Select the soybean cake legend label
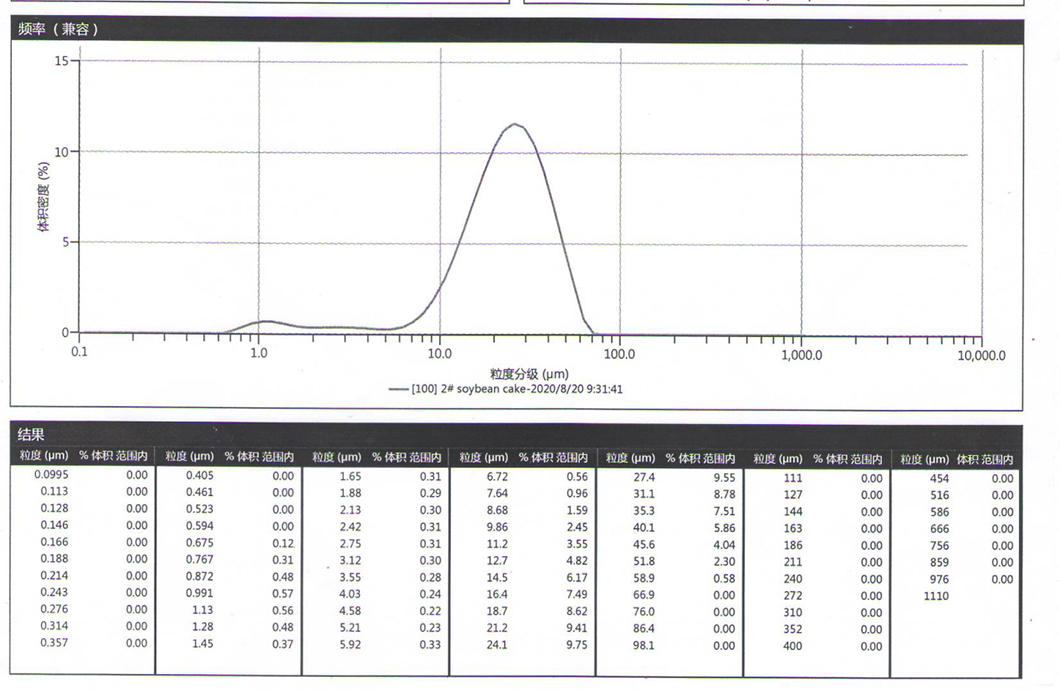Viewport: 1060px width, 690px height. point(517,389)
